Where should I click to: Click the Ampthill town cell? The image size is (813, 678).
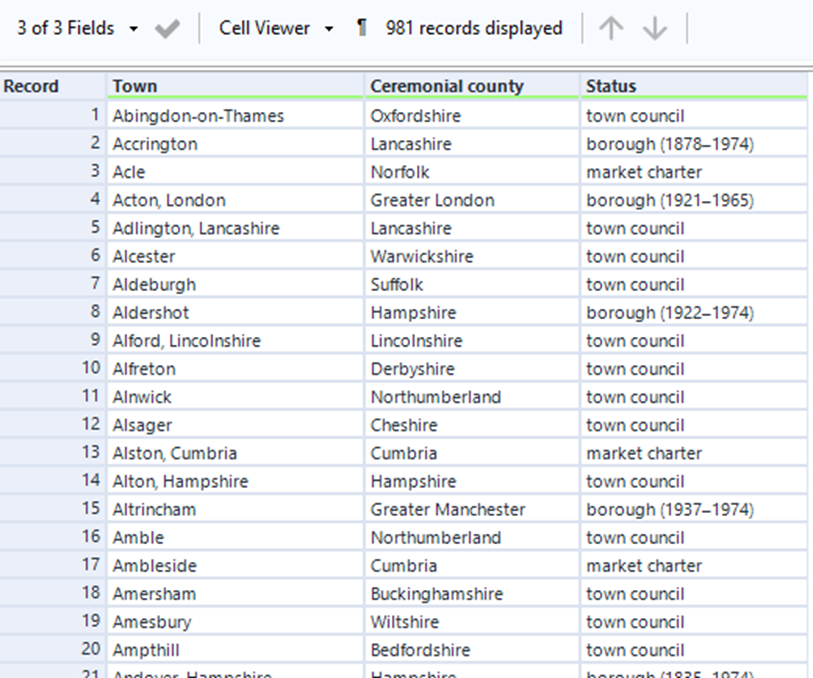pyautogui.click(x=144, y=650)
